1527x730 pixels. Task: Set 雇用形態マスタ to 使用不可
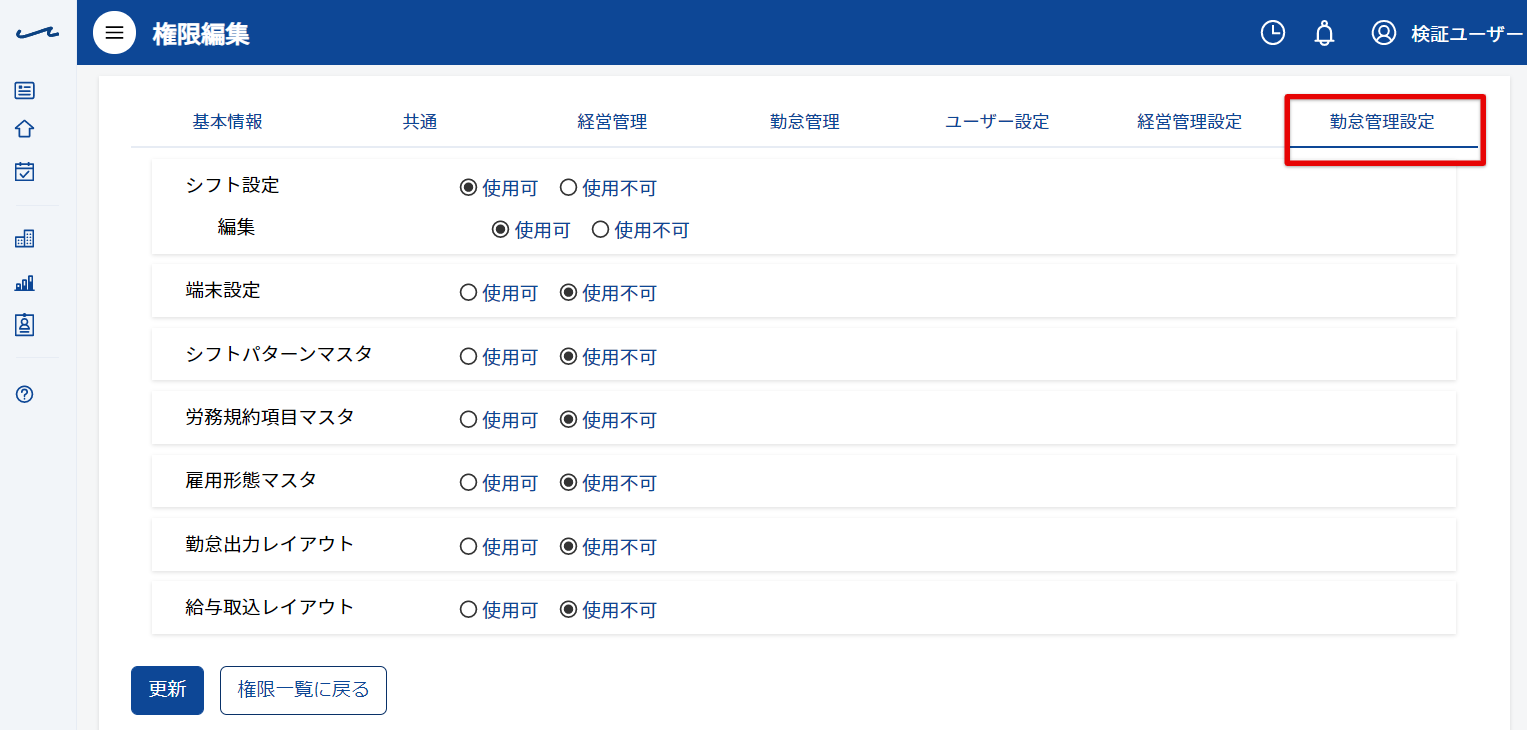[568, 483]
